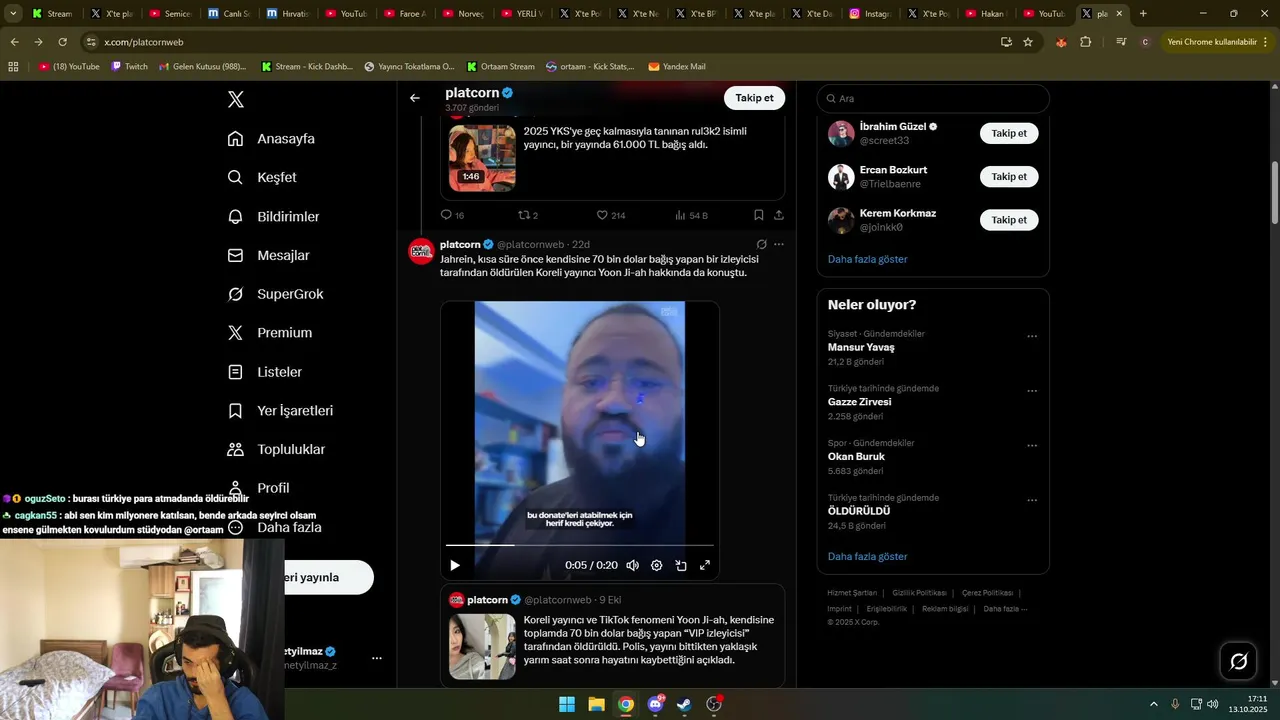Switch to the Stream tab
The image size is (1280, 720).
(52, 14)
